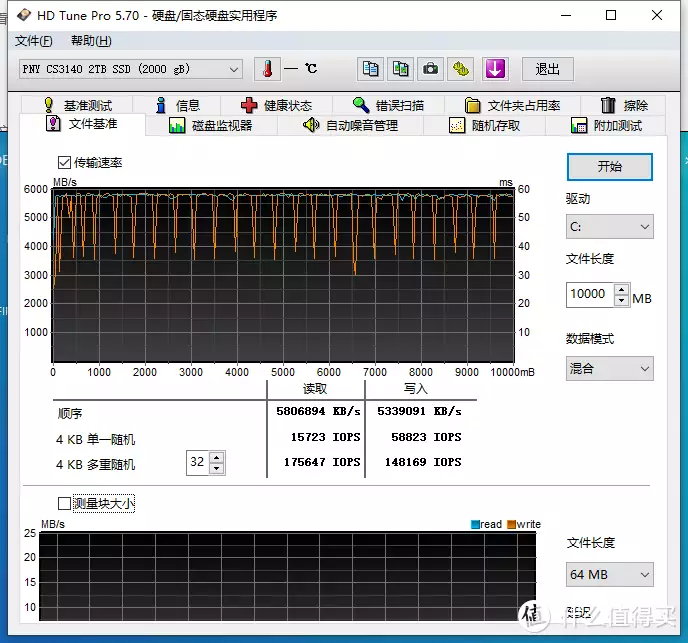Enable the 测量块大小 checkbox
This screenshot has width=688, height=643.
click(64, 503)
